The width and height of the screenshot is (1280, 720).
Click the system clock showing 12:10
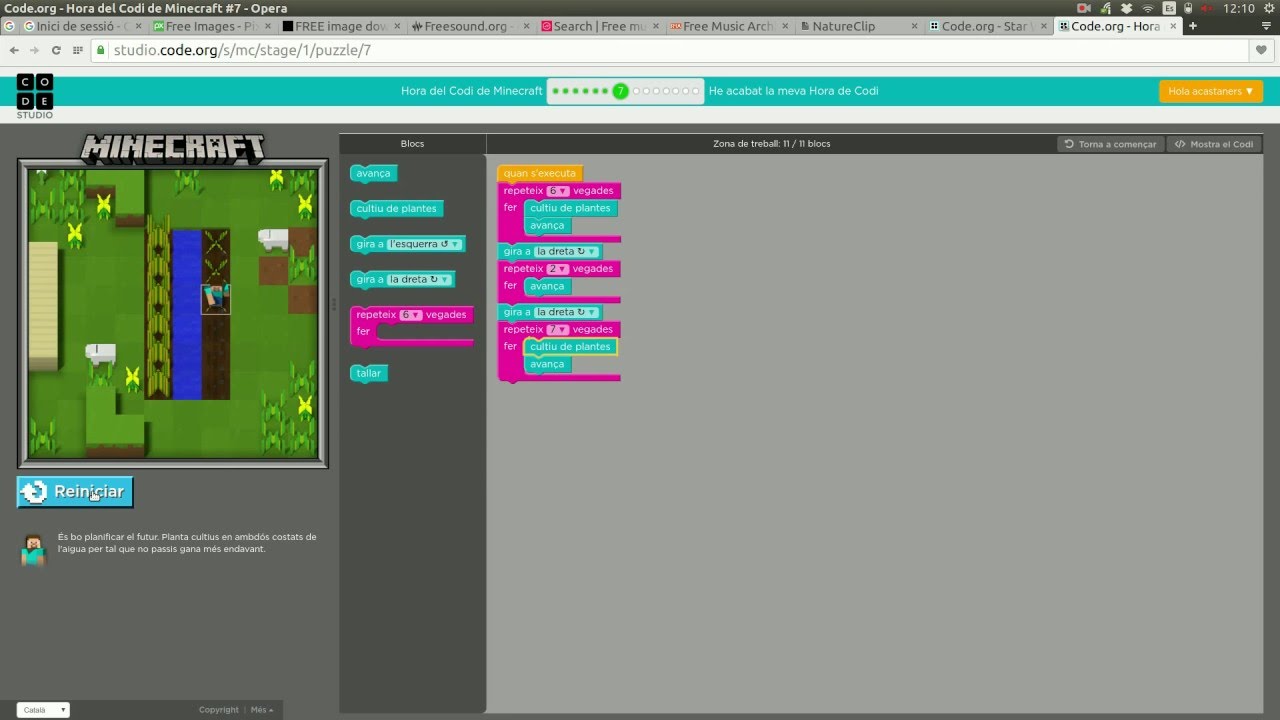[1238, 8]
